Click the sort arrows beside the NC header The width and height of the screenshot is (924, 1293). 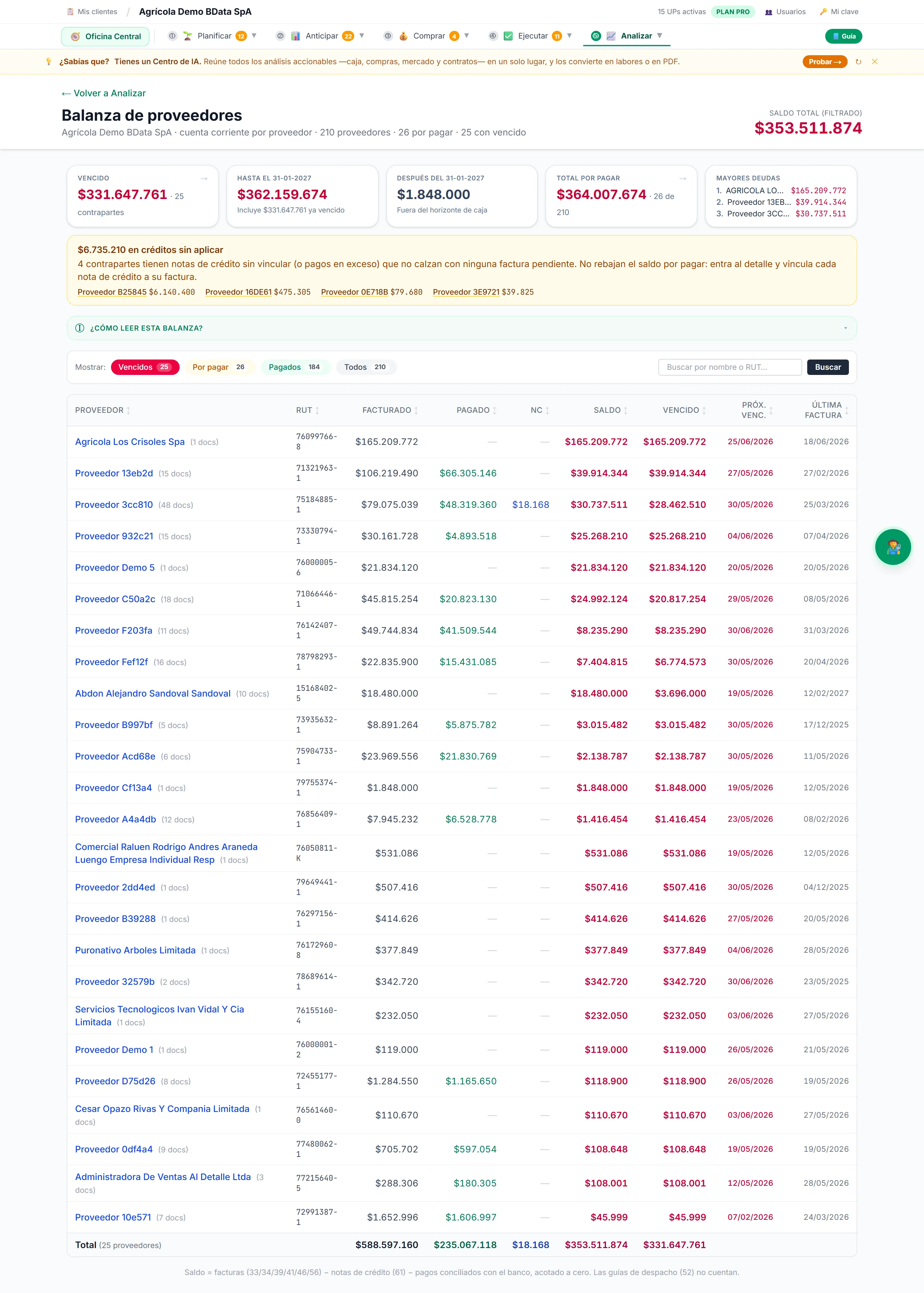547,410
